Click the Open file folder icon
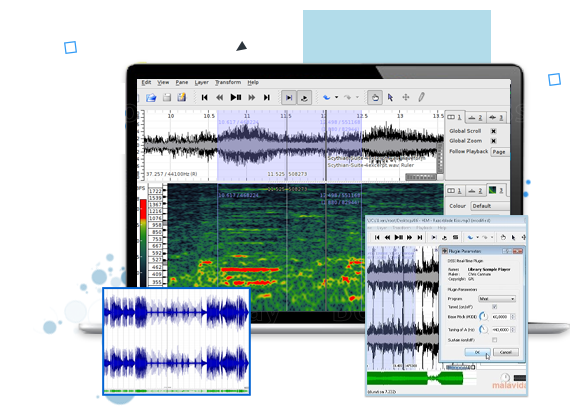Image resolution: width=570 pixels, height=420 pixels. tap(151, 97)
